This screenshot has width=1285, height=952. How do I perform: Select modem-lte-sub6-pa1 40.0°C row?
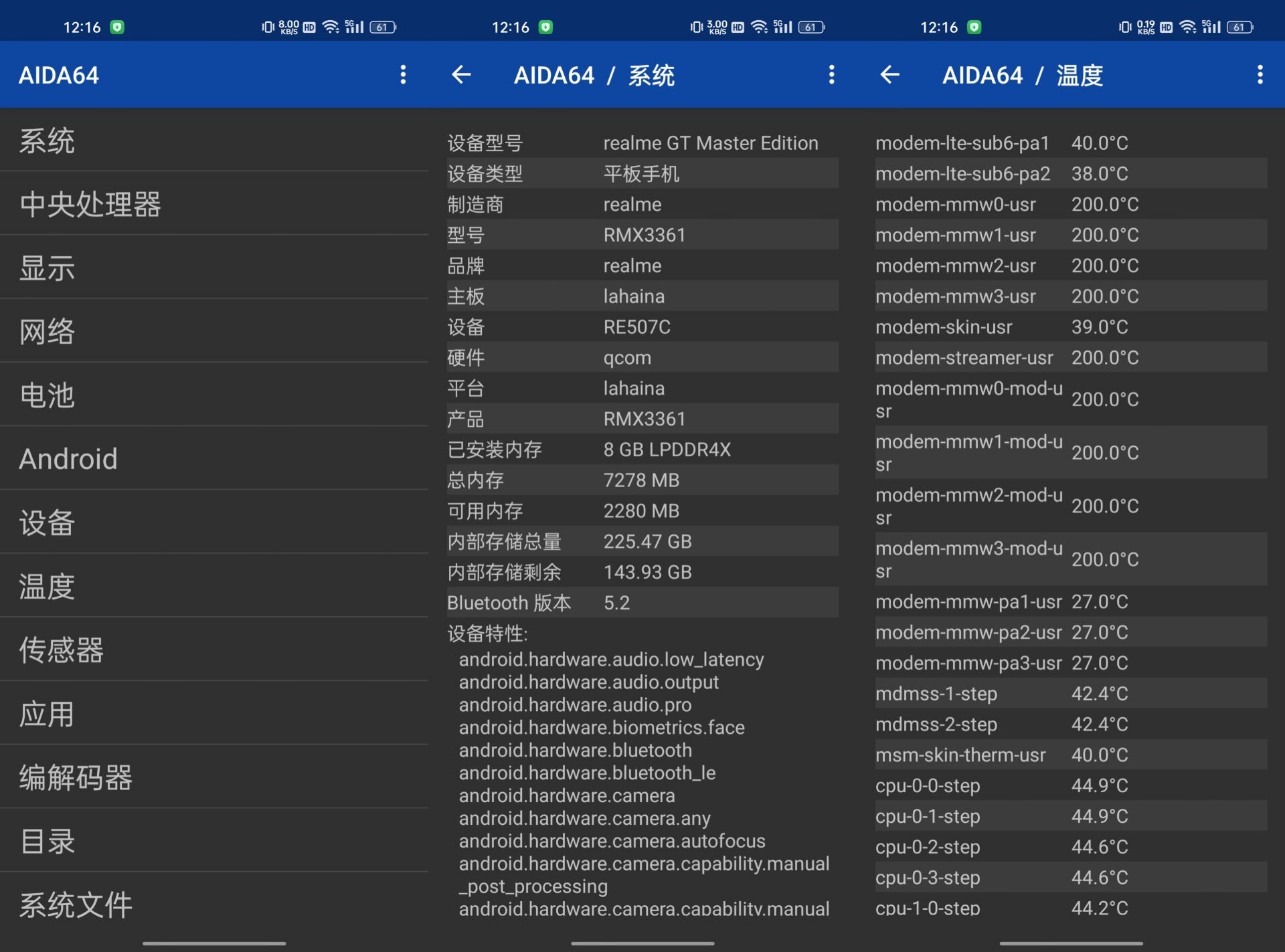1071,143
